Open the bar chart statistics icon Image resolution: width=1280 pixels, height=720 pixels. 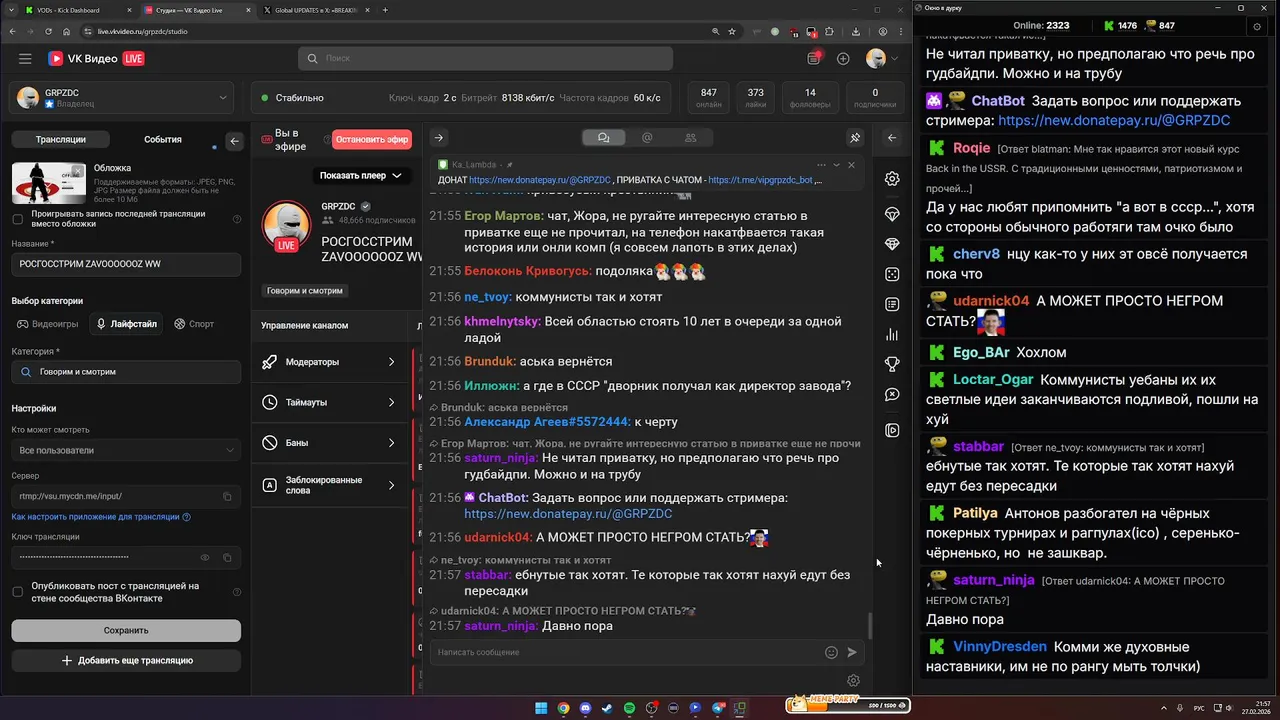tap(892, 335)
